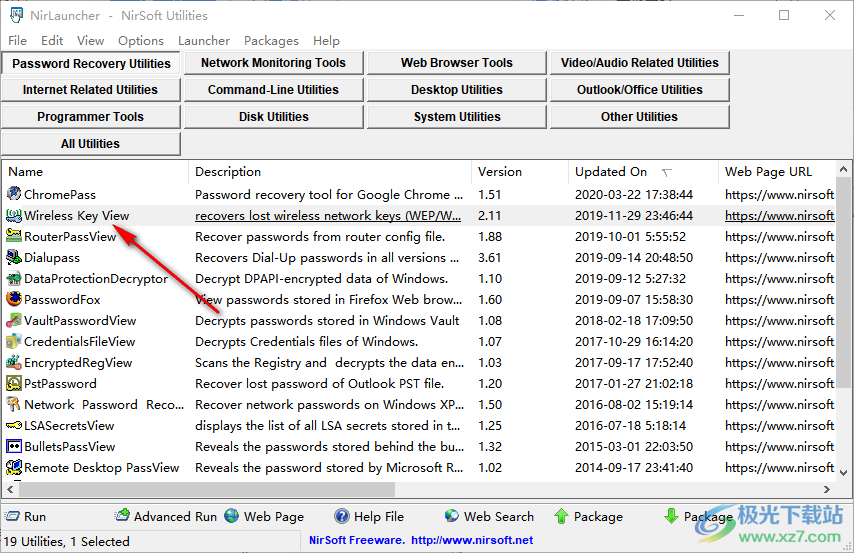Click the NirLauncher title bar app icon
Image resolution: width=854 pixels, height=553 pixels.
16,15
